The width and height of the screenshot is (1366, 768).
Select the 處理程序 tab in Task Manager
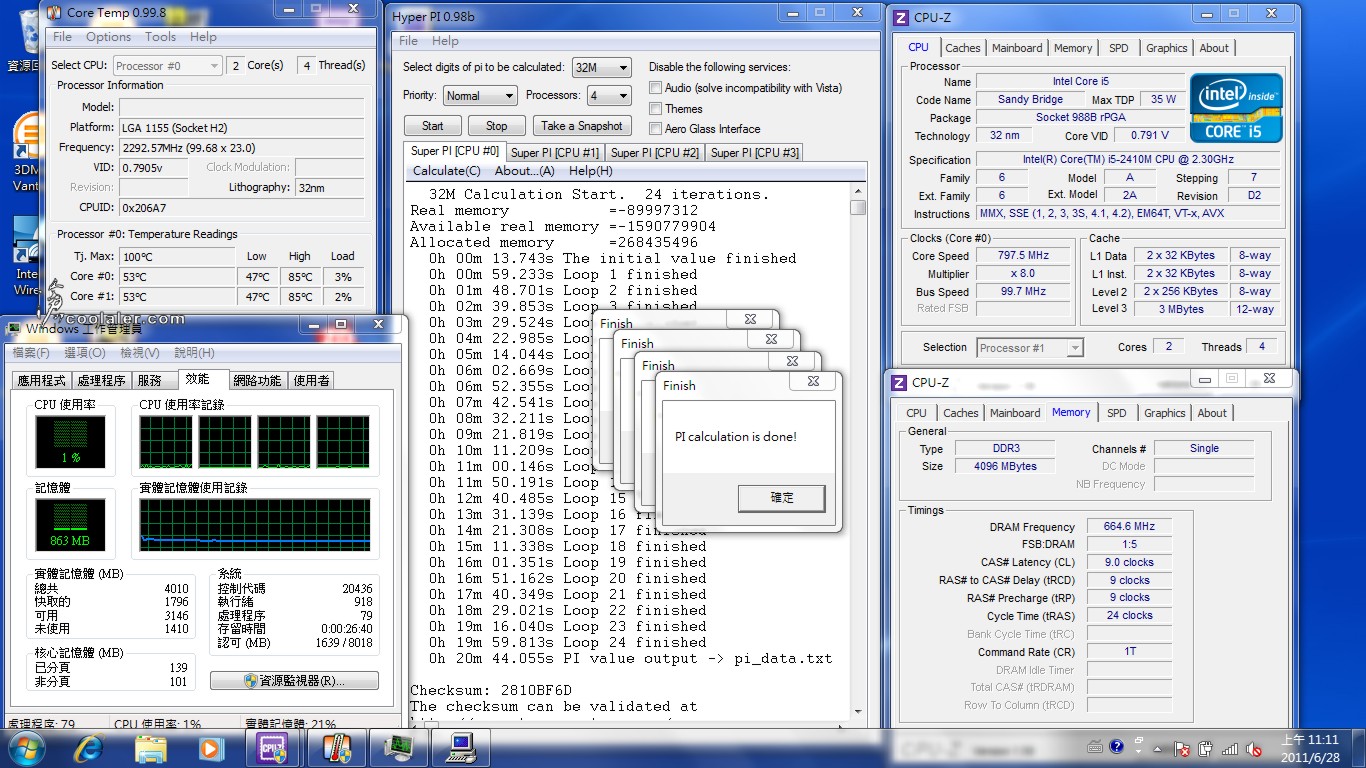[102, 381]
